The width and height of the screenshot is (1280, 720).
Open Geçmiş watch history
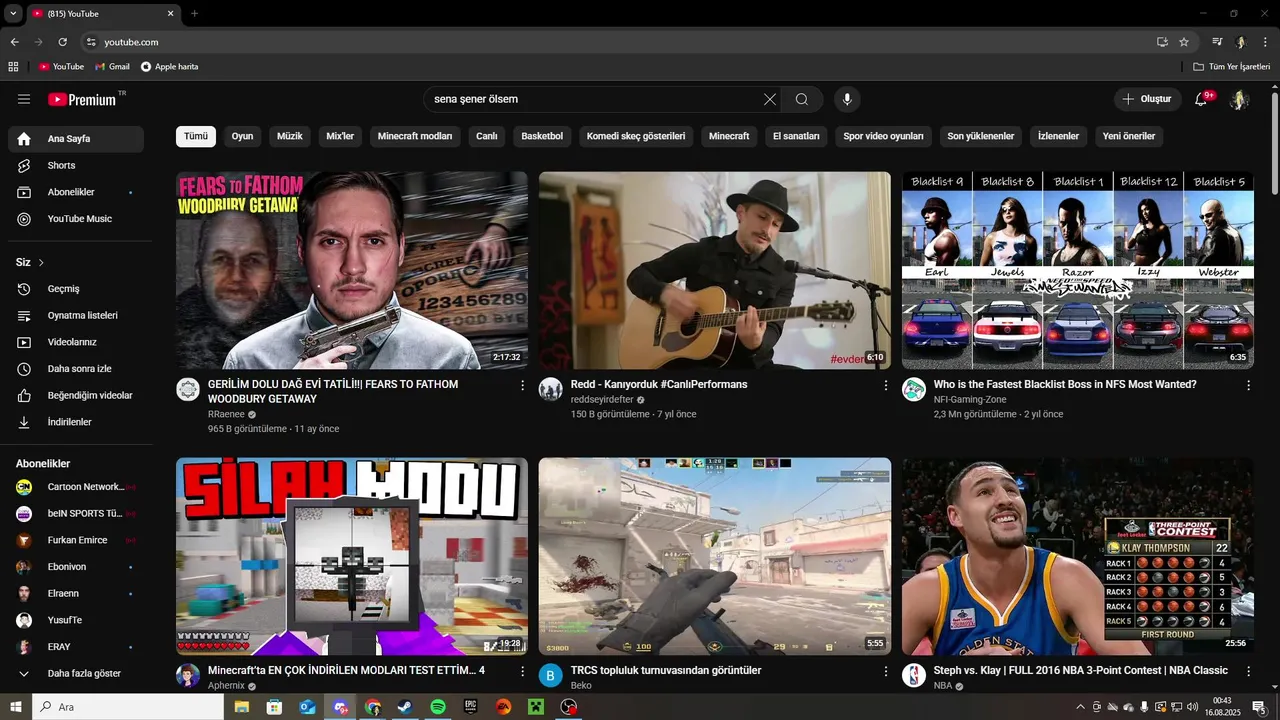pos(76,289)
